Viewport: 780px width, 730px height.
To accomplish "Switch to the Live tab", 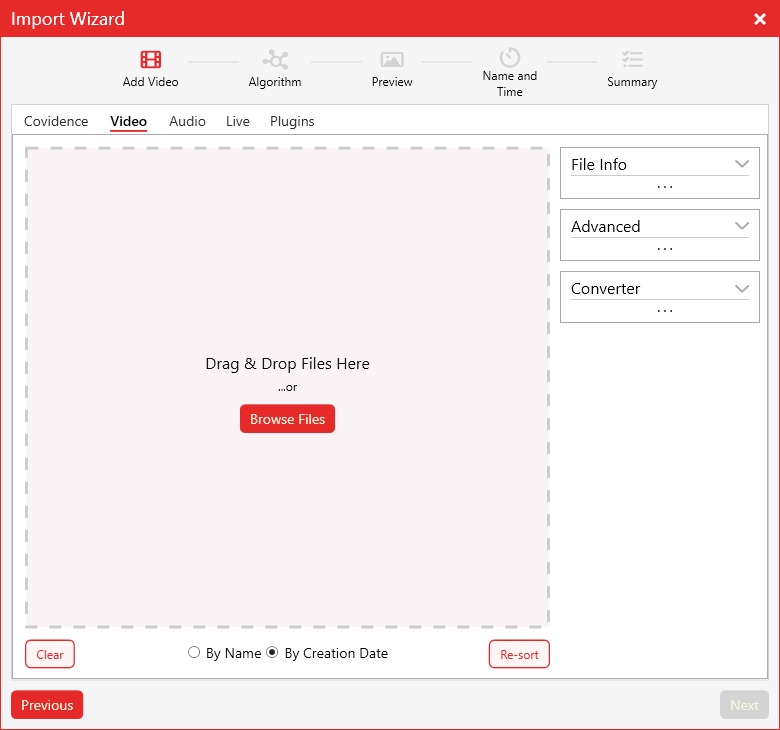I will click(237, 121).
